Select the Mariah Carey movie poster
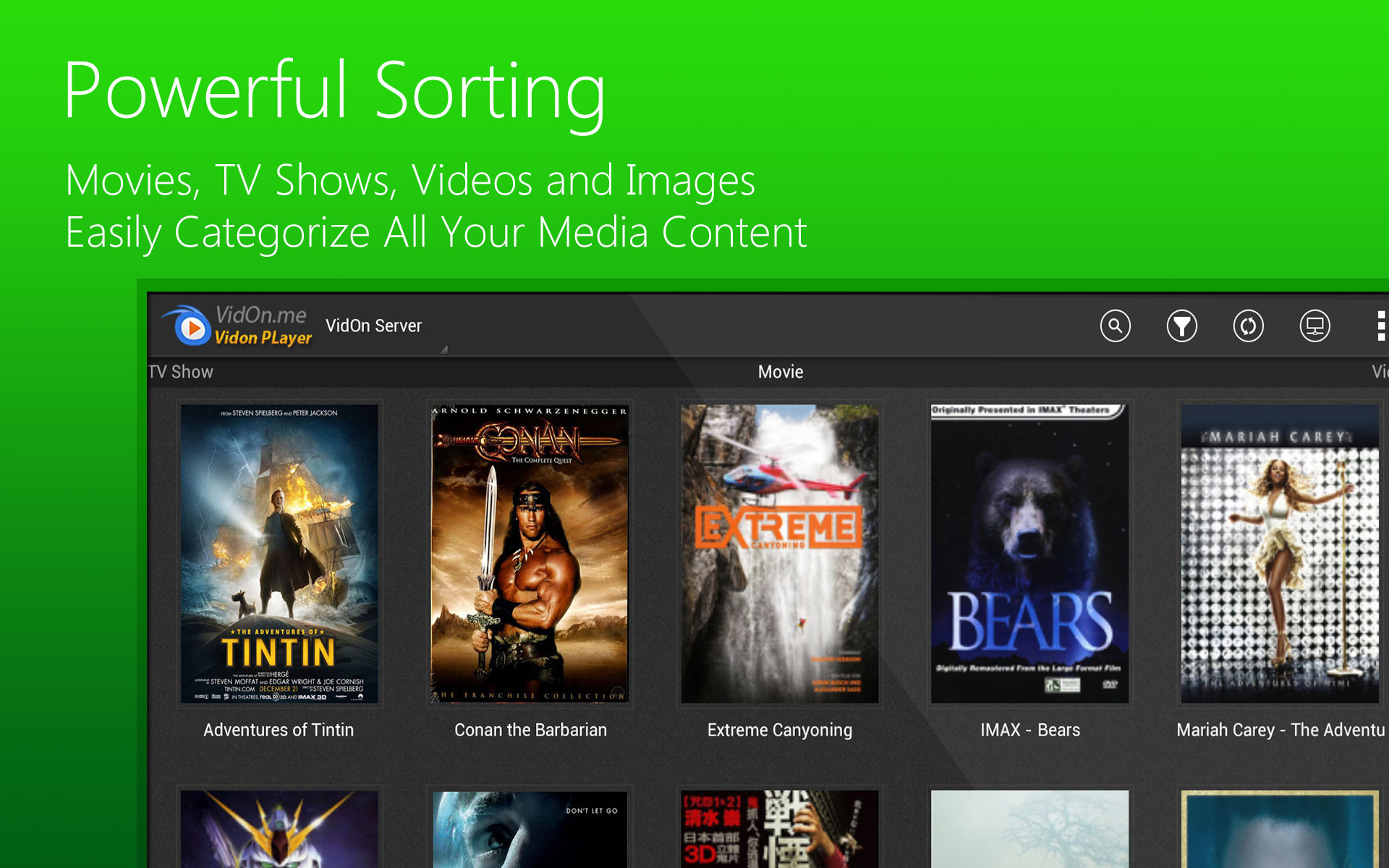 pyautogui.click(x=1279, y=553)
